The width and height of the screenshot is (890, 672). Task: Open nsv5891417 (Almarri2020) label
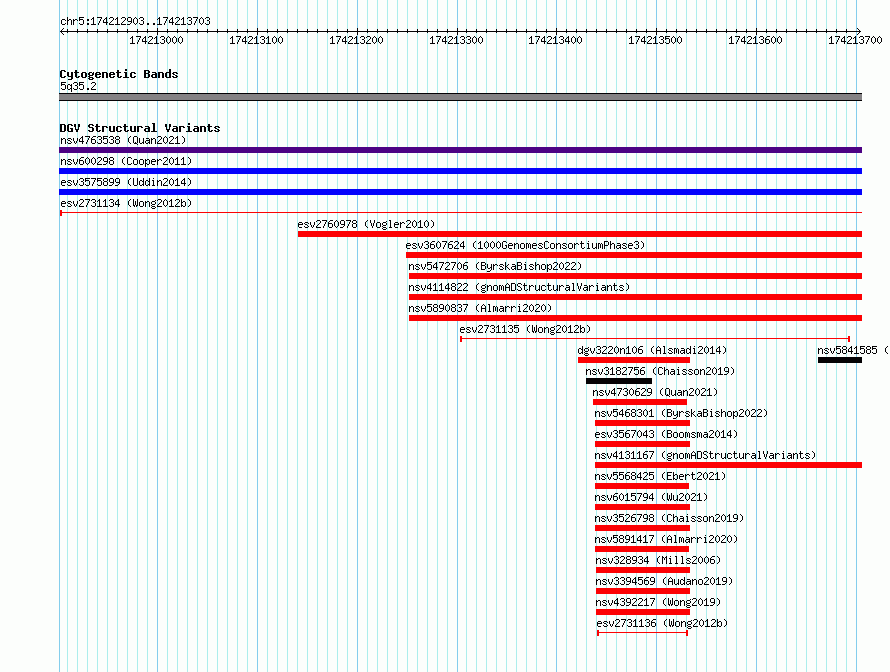(x=666, y=539)
